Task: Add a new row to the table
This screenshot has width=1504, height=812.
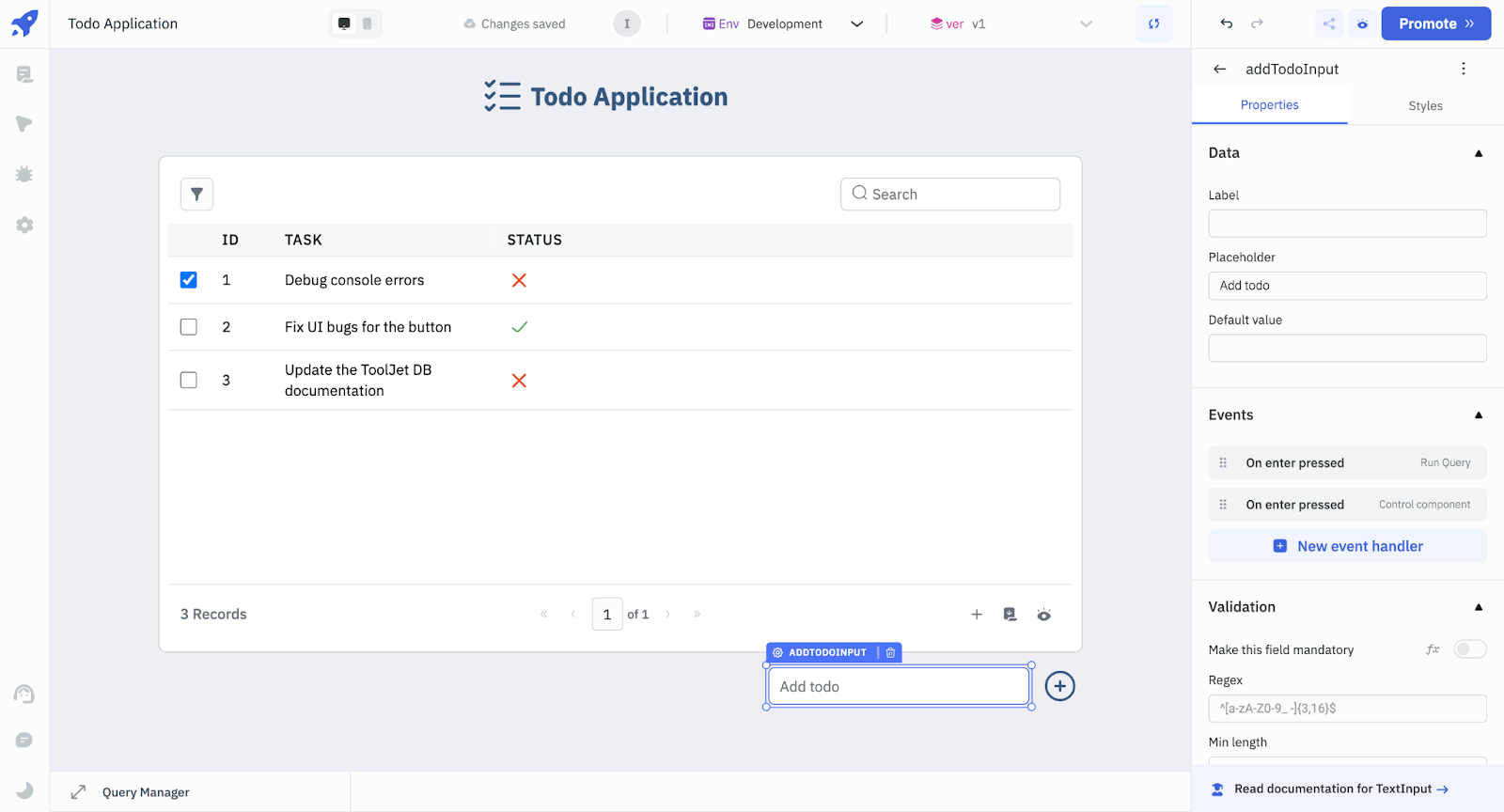Action: coord(977,615)
